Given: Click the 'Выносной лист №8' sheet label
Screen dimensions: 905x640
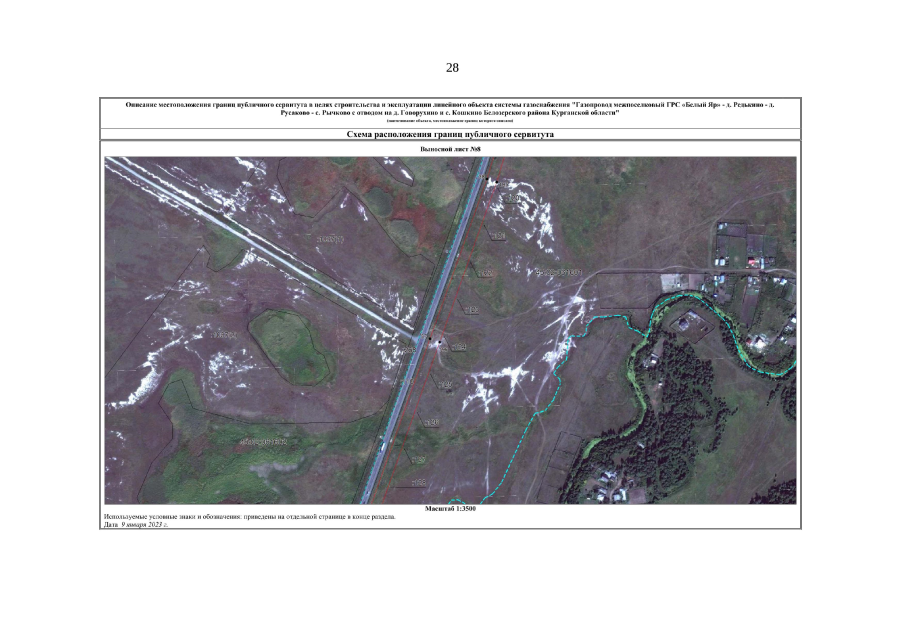Looking at the screenshot, I should pos(450,150).
